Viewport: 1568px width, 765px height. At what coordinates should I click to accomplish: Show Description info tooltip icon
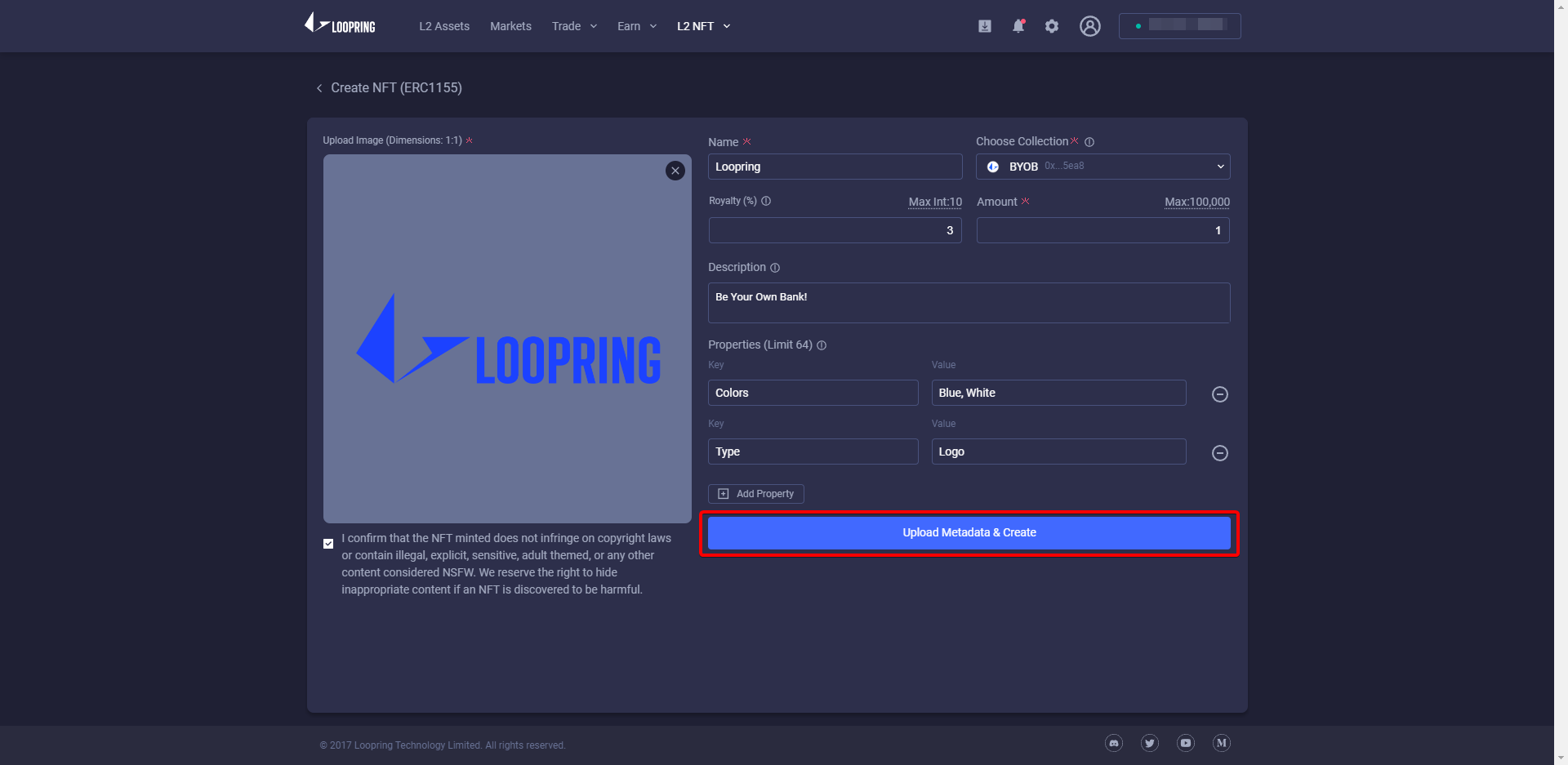point(775,268)
